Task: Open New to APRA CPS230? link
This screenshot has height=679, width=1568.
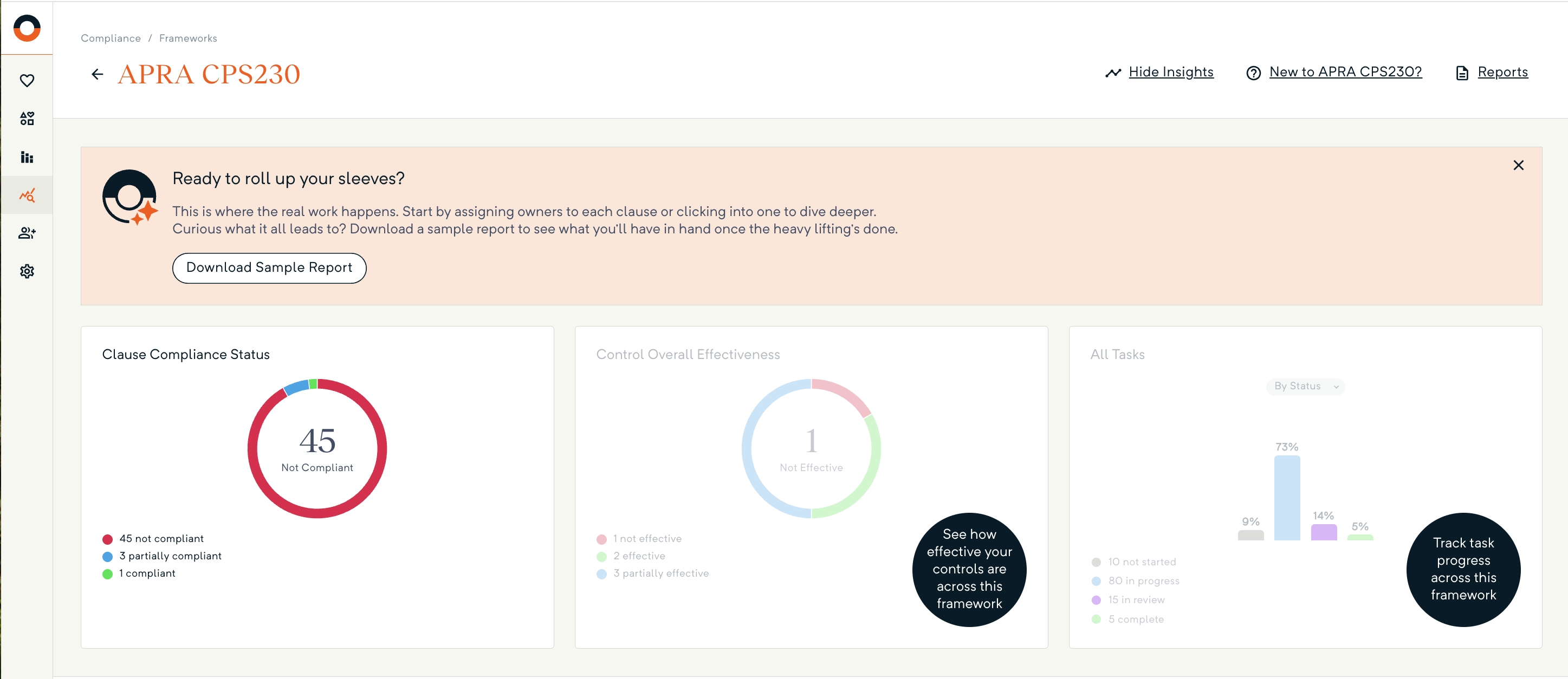Action: click(x=1345, y=72)
